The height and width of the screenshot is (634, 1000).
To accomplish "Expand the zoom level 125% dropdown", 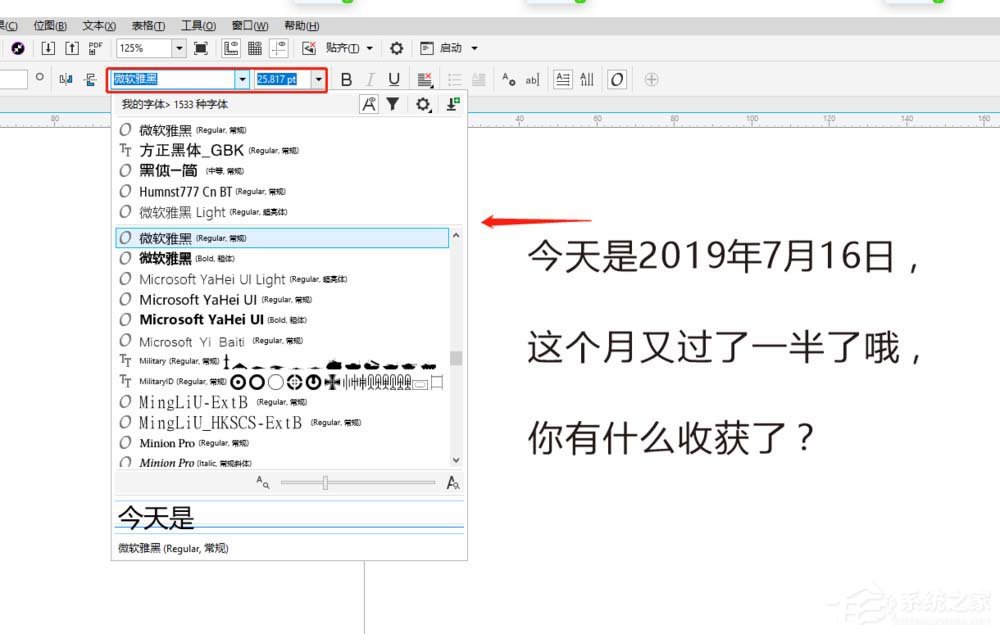I will 178,47.
